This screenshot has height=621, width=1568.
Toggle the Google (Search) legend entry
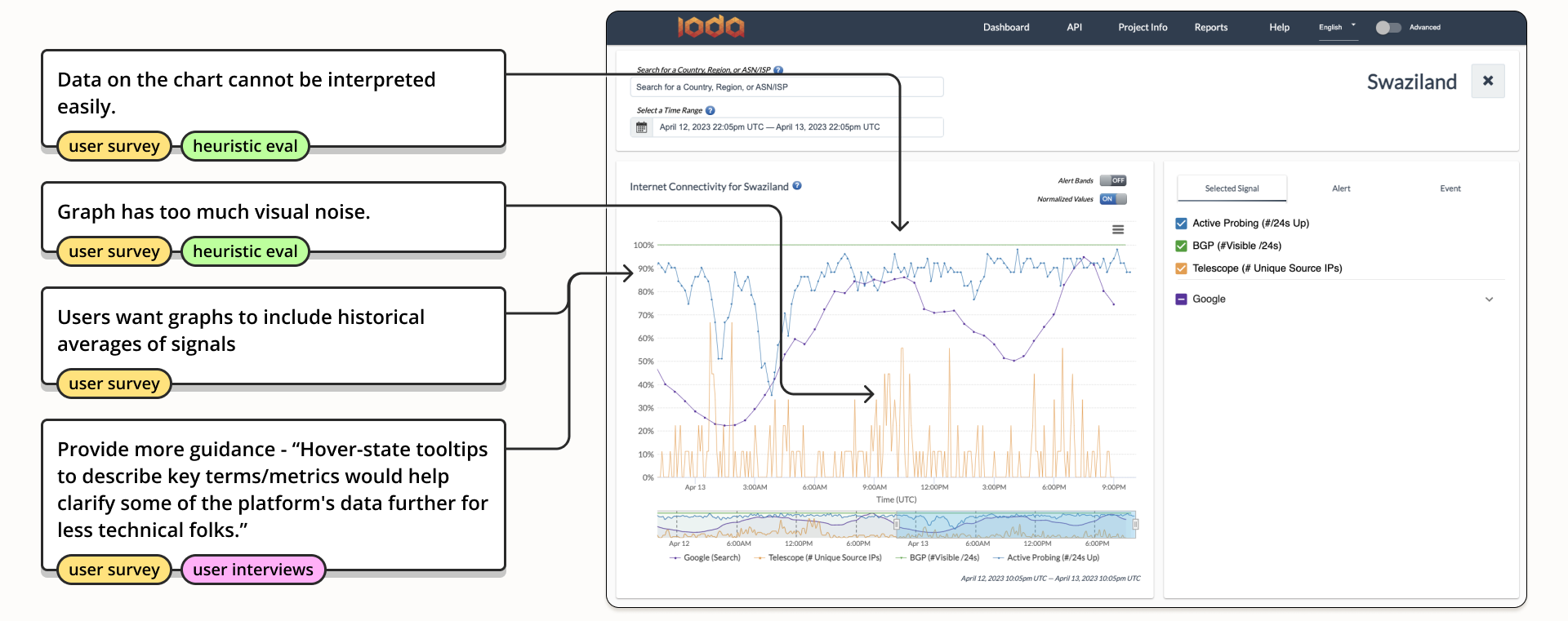[x=705, y=558]
